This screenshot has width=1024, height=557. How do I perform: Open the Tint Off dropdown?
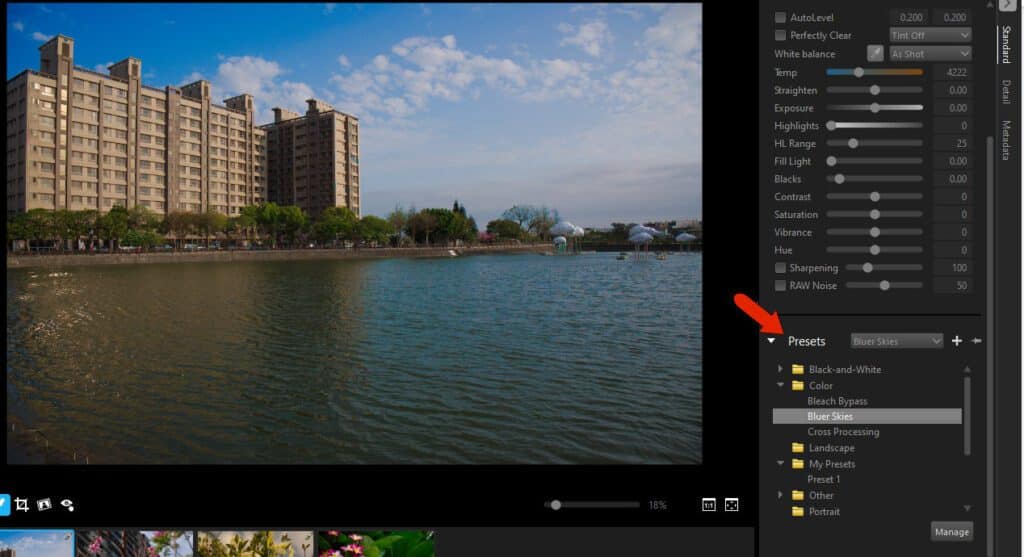click(930, 36)
